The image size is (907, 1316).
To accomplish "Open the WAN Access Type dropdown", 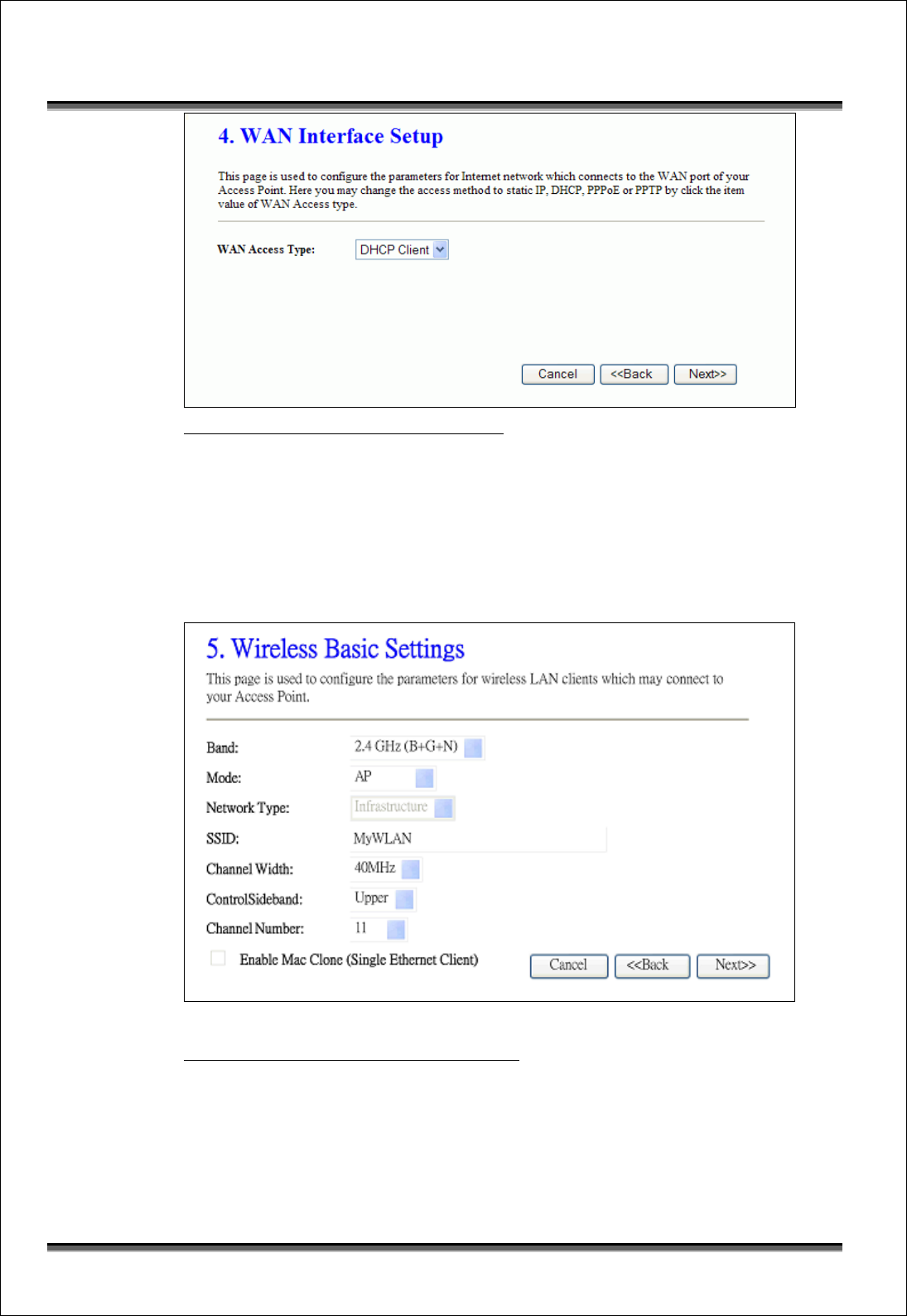I will [x=402, y=249].
